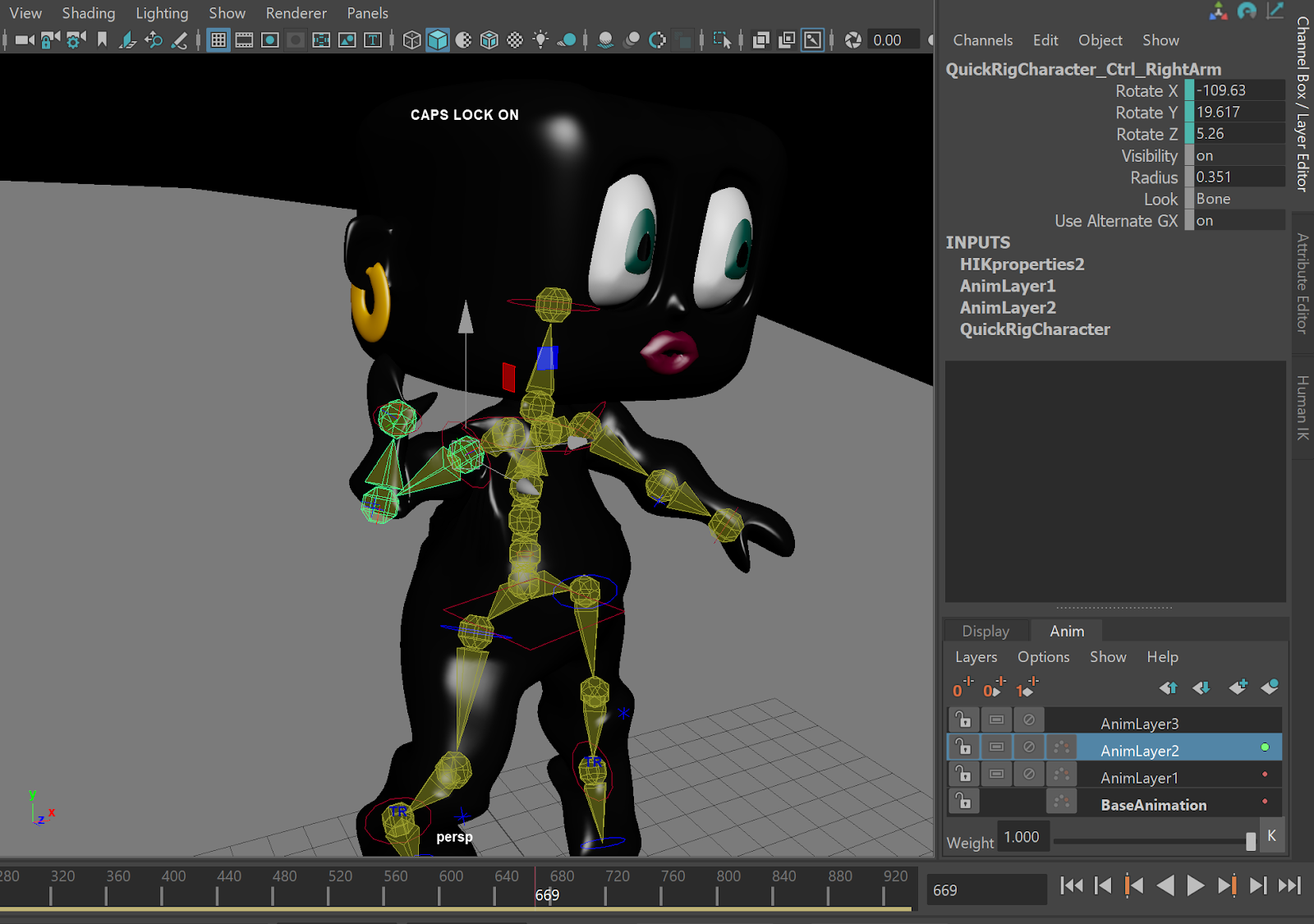Create empty animation layer icon
This screenshot has height=924, width=1314.
[1238, 687]
